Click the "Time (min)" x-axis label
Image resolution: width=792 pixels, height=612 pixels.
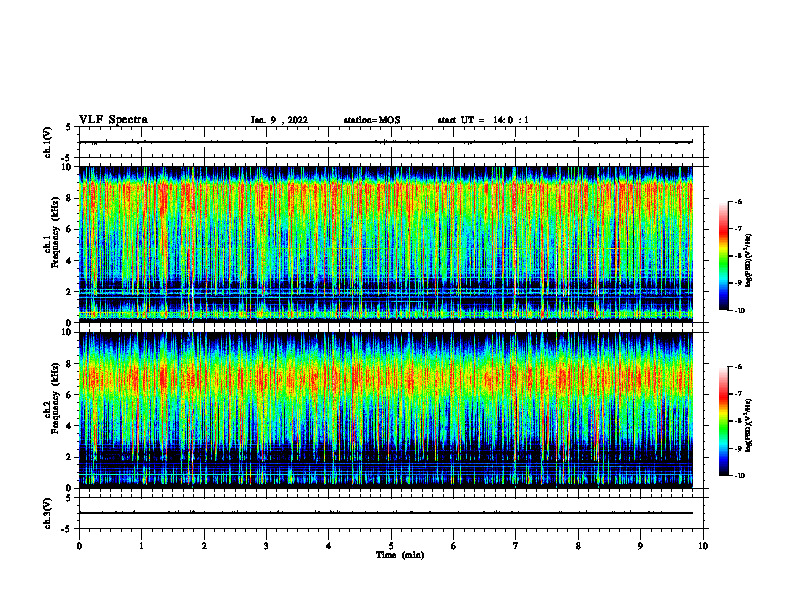click(x=400, y=555)
